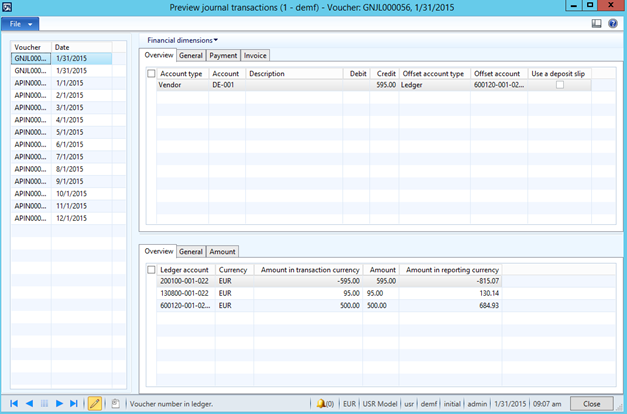The image size is (627, 414).
Task: Go to the first record navigation icon
Action: 14,403
